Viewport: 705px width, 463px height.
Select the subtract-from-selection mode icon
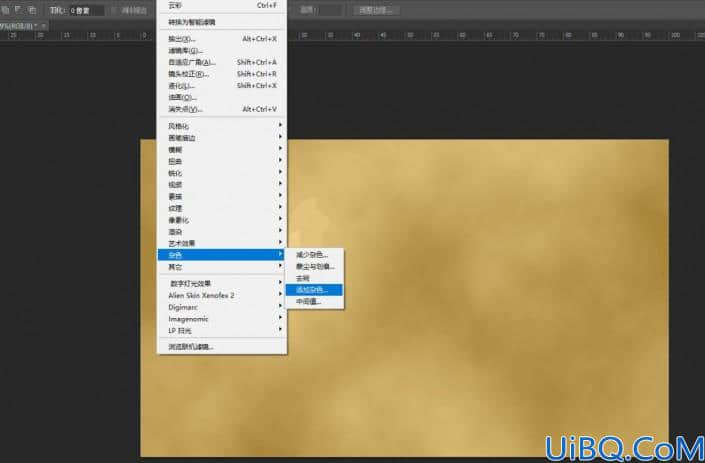click(x=19, y=10)
